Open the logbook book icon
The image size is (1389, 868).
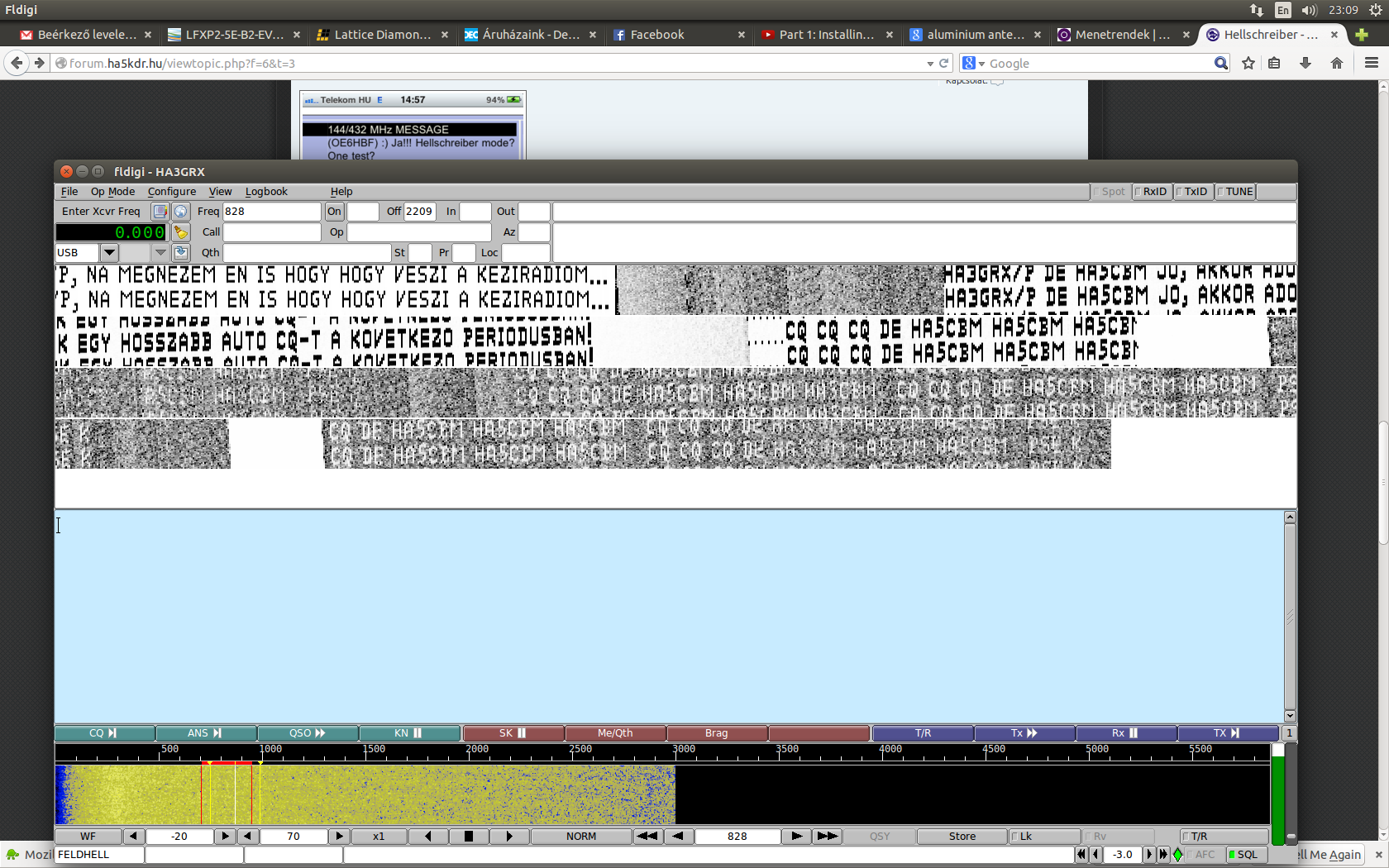click(x=160, y=212)
